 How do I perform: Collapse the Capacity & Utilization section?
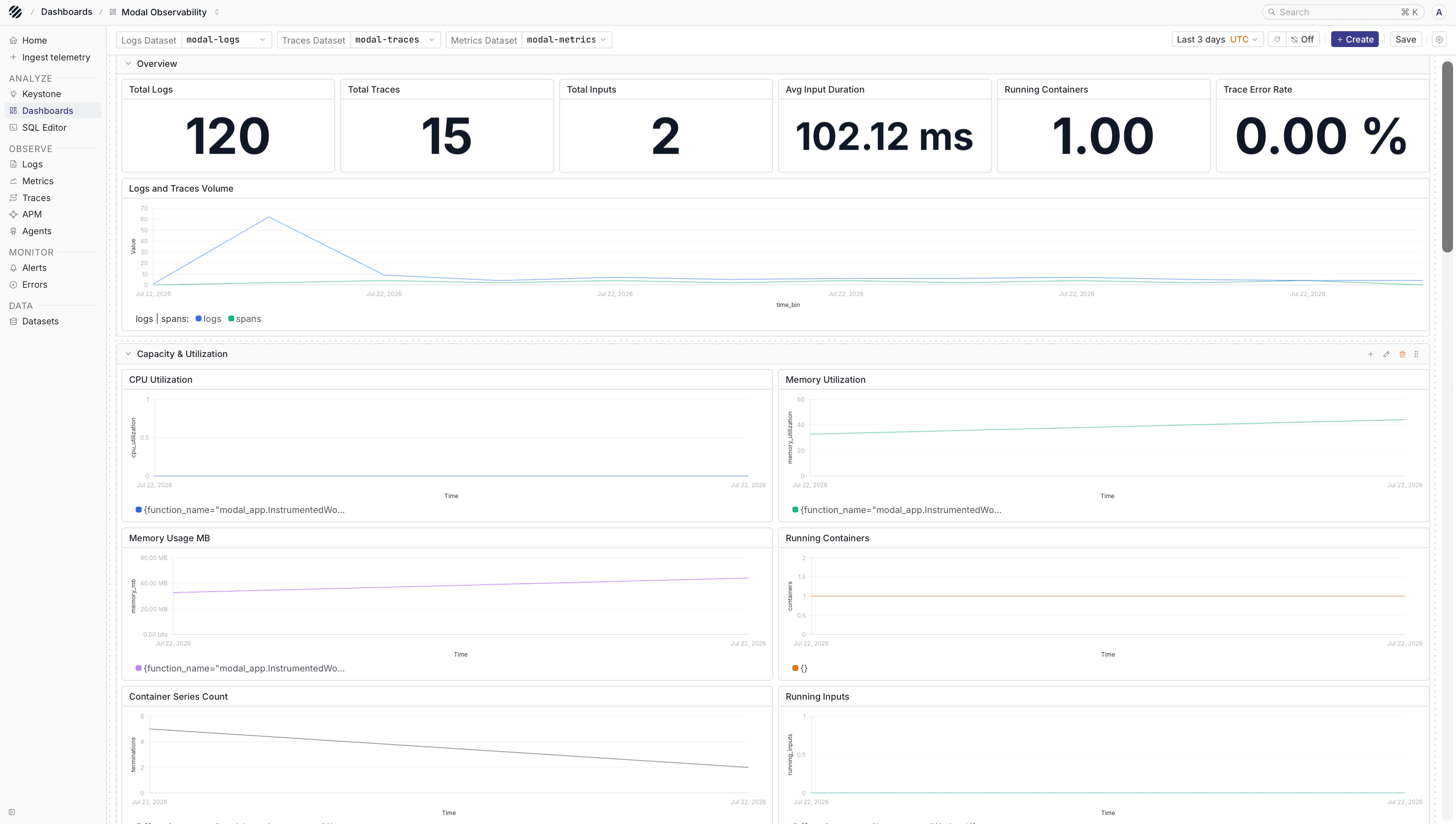point(128,354)
